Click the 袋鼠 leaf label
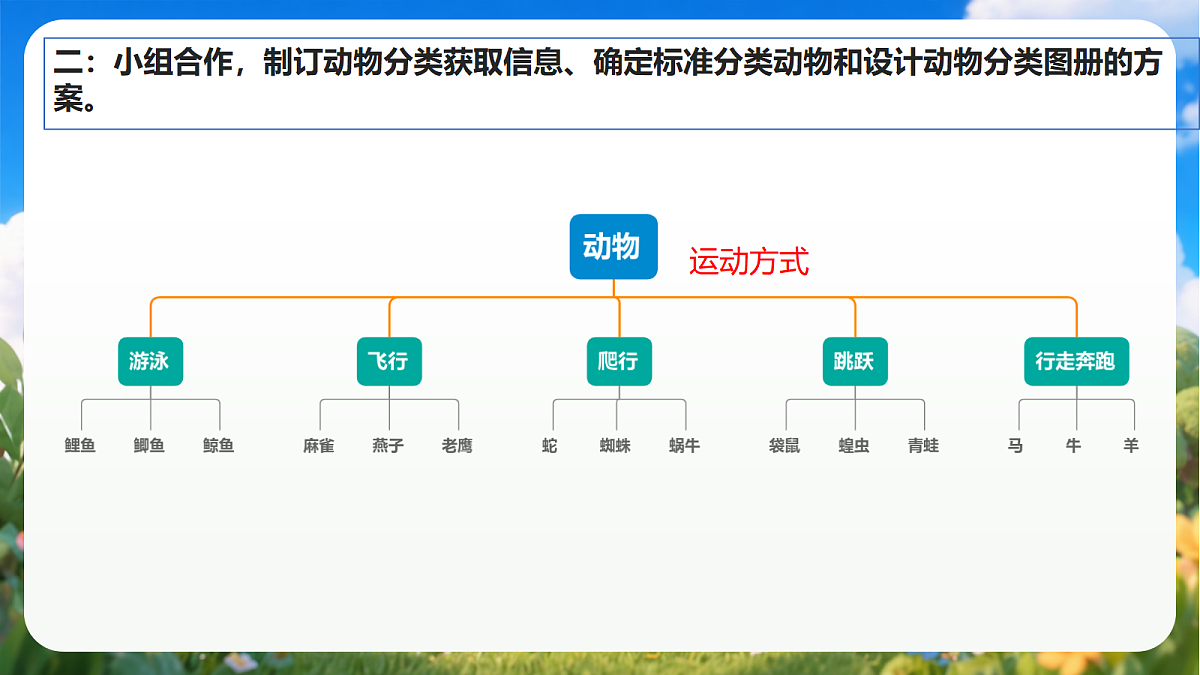 pos(785,446)
